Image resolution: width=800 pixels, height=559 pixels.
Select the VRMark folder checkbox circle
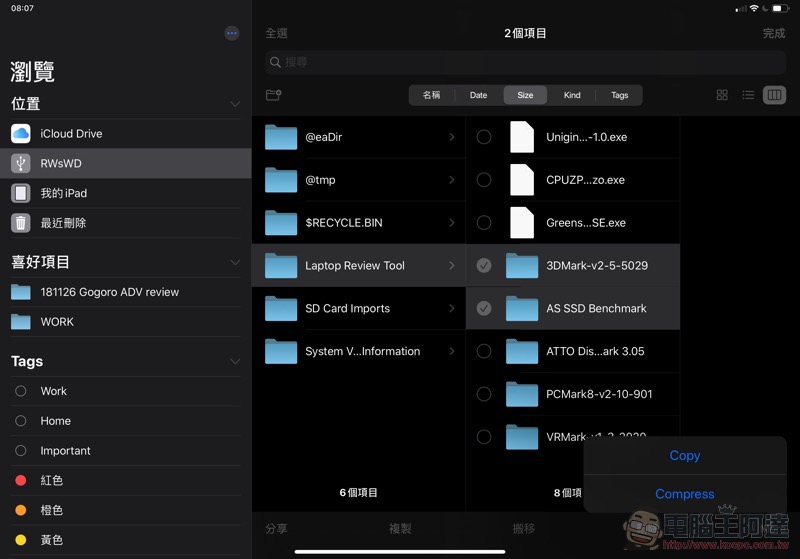click(484, 437)
